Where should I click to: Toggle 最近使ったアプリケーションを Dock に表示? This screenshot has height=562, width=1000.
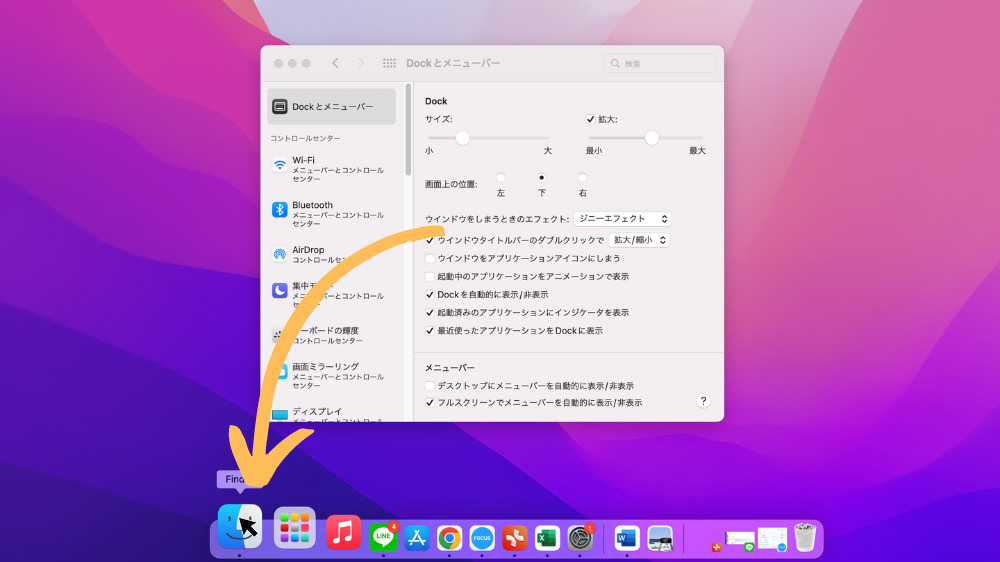[430, 330]
